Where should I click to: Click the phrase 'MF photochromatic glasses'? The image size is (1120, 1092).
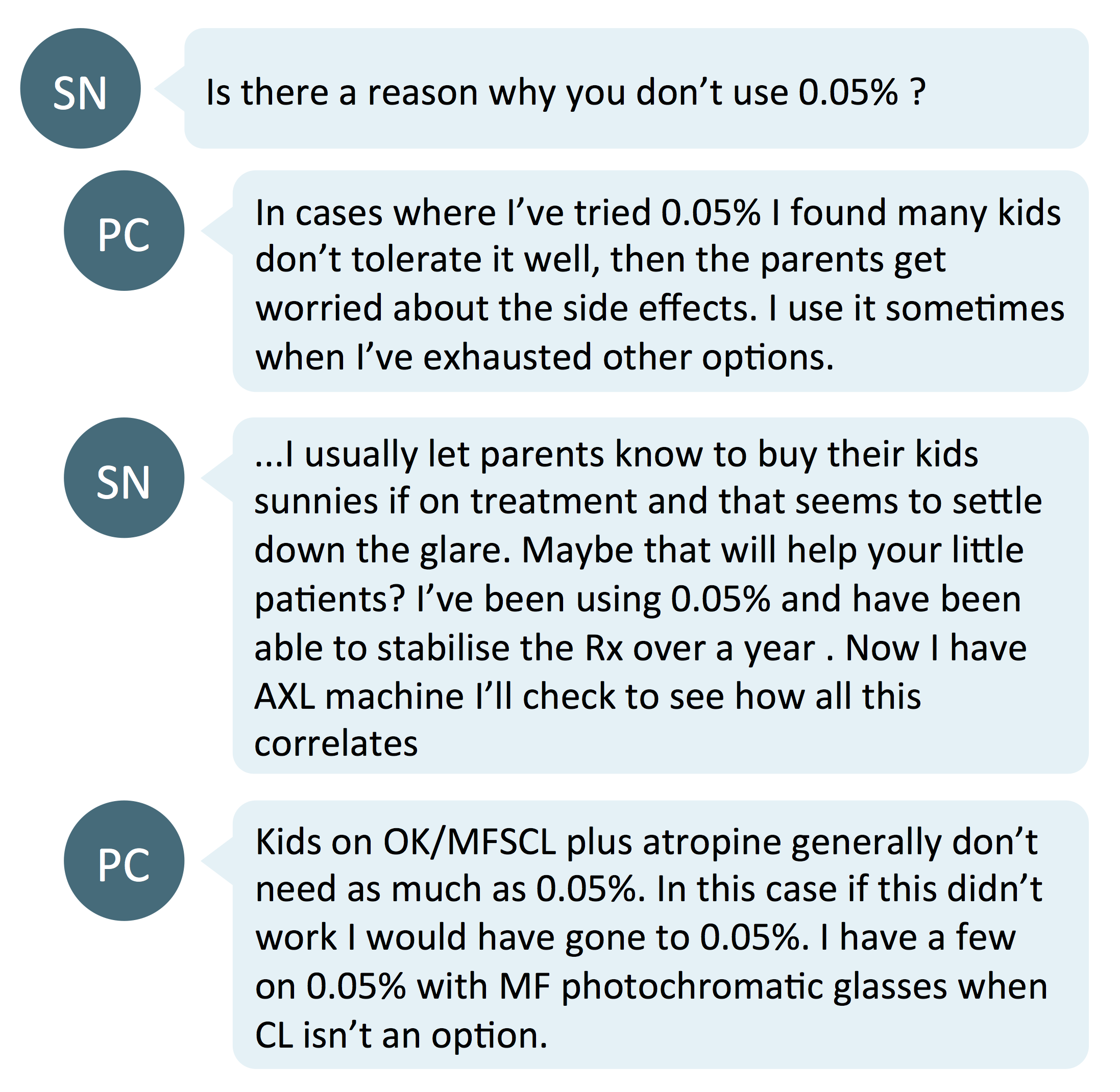723,987
